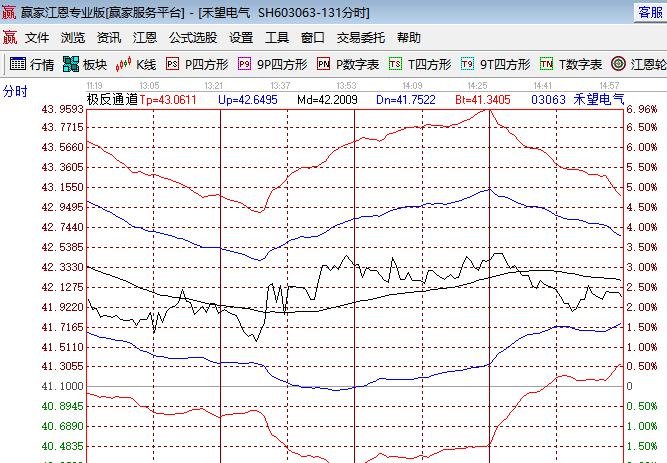Image resolution: width=667 pixels, height=463 pixels.
Task: Open the 资讯 menu
Action: [x=109, y=37]
